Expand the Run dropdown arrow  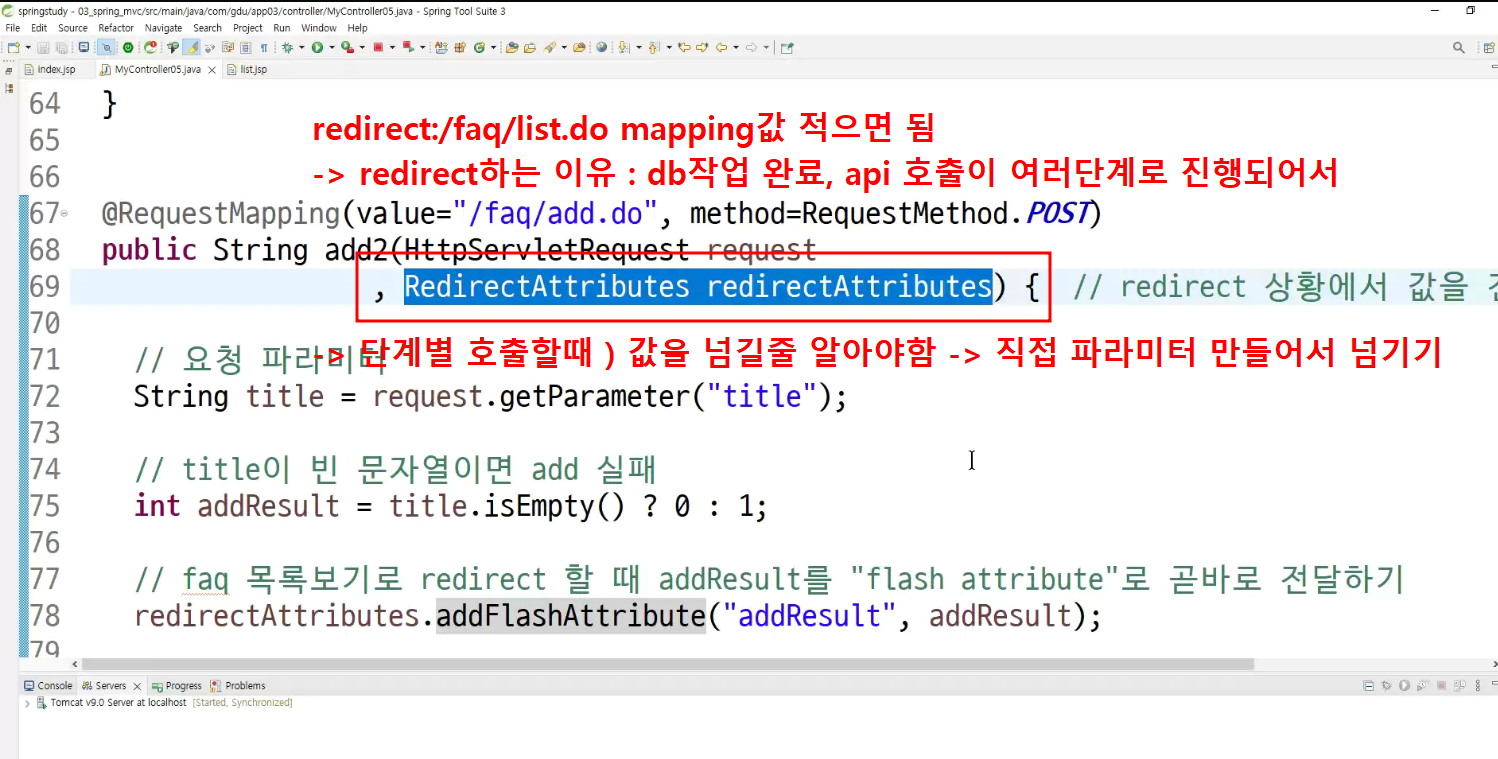pos(332,47)
